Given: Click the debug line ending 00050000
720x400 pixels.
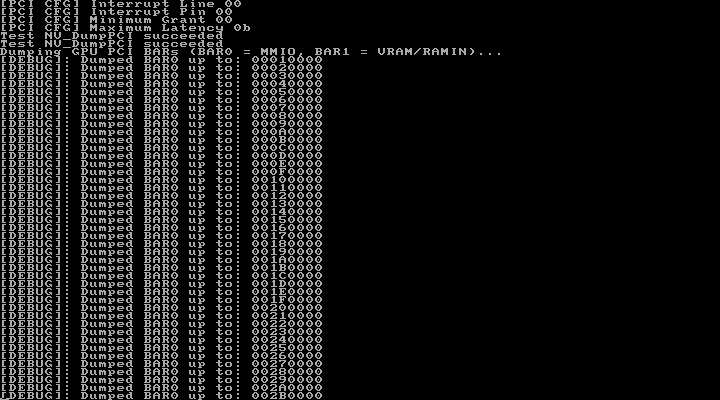Looking at the screenshot, I should click(x=161, y=92).
